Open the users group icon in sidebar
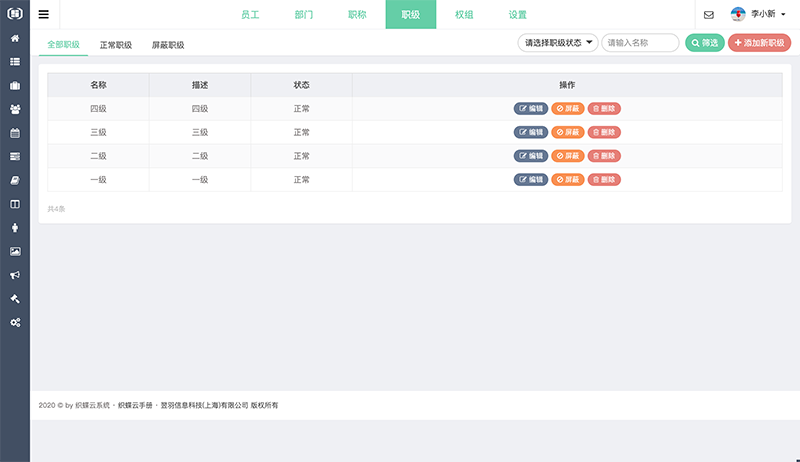The height and width of the screenshot is (462, 800). click(15, 109)
